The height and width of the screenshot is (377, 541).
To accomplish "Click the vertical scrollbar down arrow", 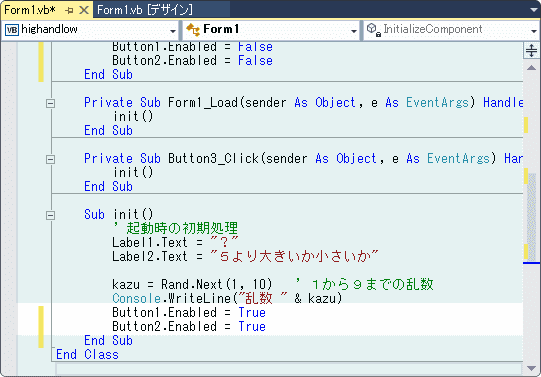I will point(531,368).
